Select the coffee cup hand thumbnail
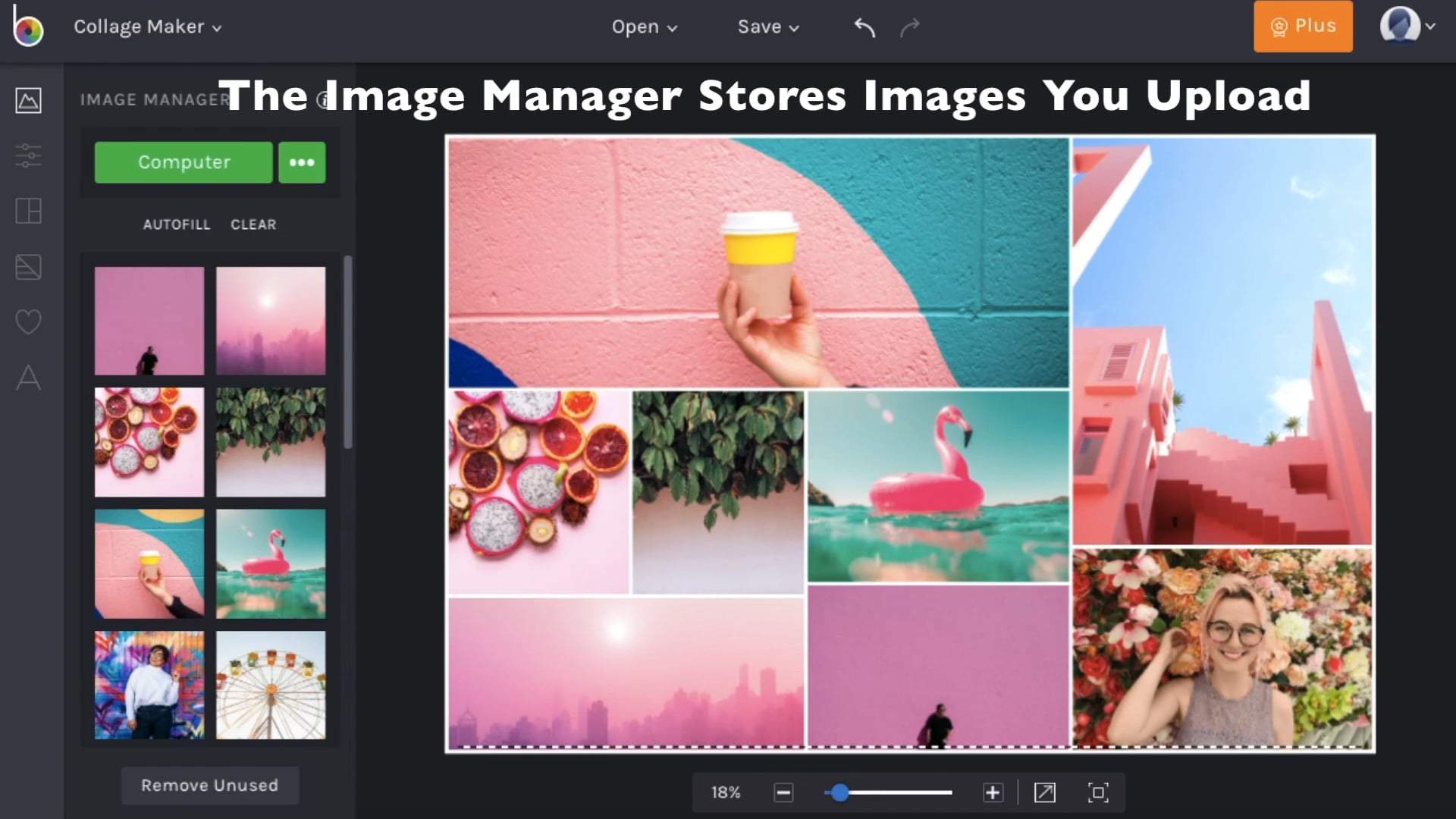Viewport: 1456px width, 819px height. [x=149, y=563]
